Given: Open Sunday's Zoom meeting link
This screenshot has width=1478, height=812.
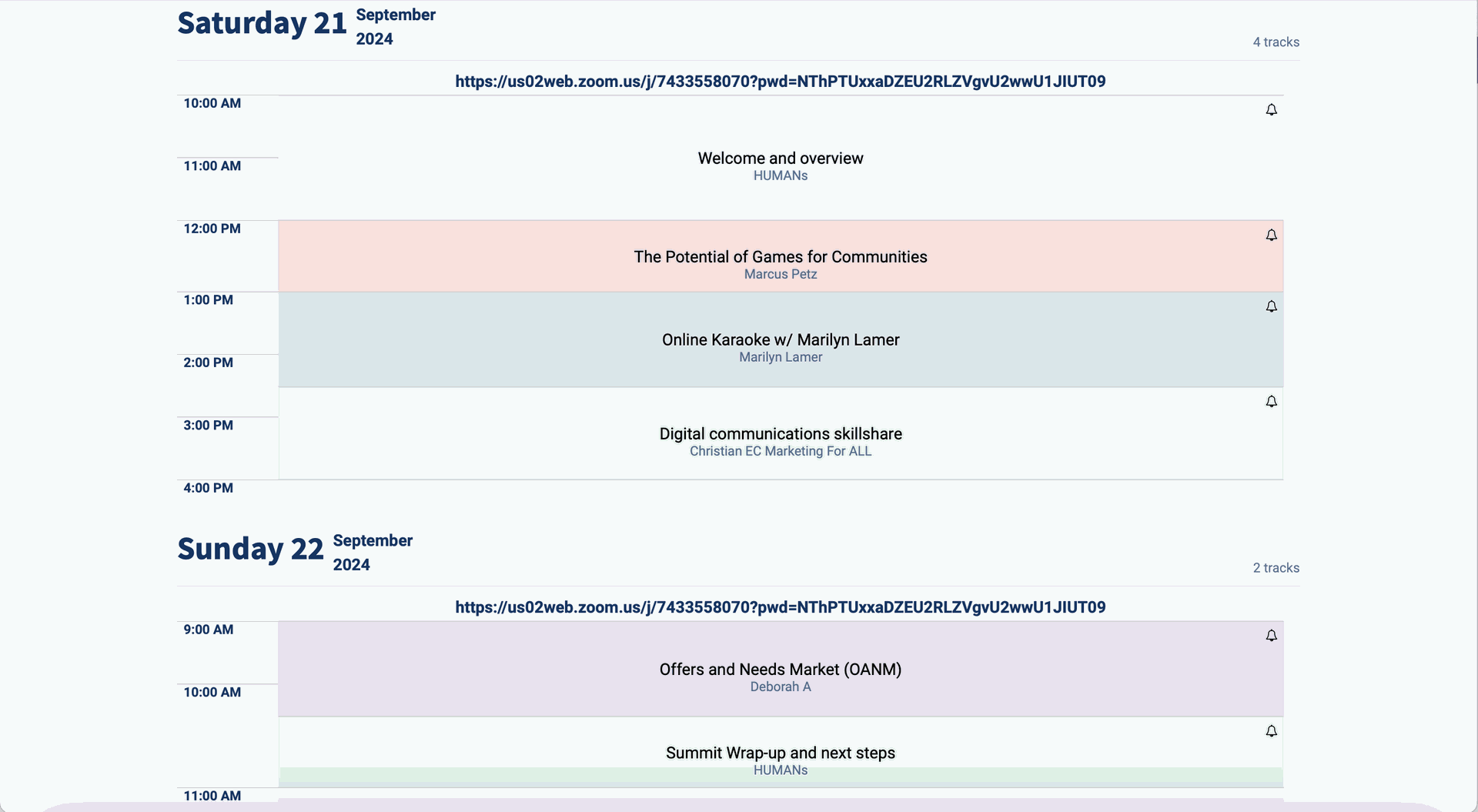Looking at the screenshot, I should click(780, 607).
